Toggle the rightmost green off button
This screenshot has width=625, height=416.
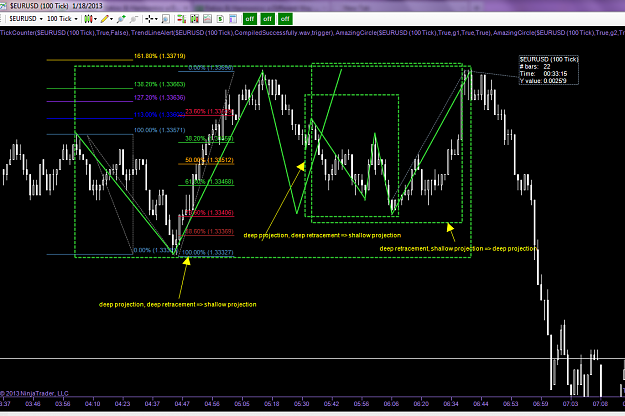[285, 19]
